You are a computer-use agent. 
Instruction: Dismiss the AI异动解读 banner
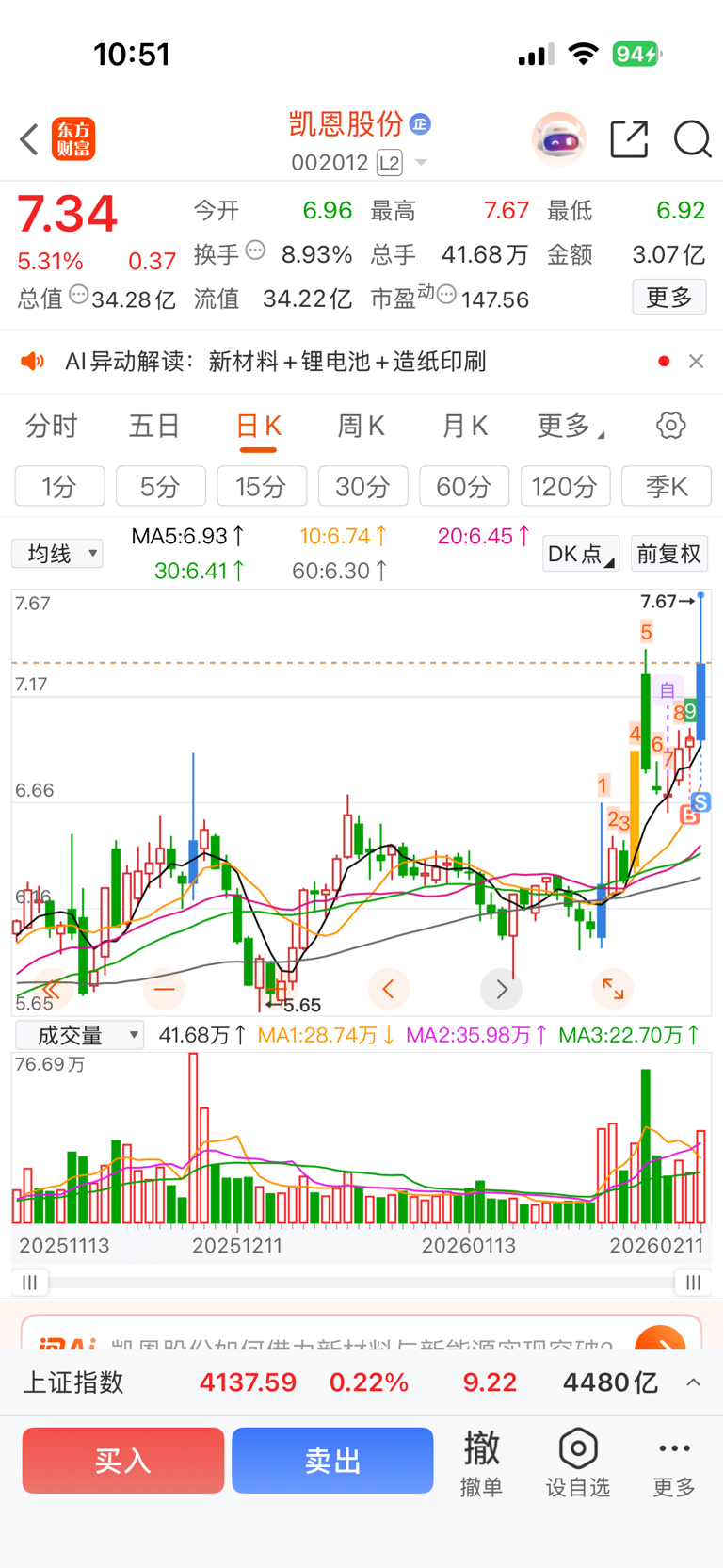[696, 362]
